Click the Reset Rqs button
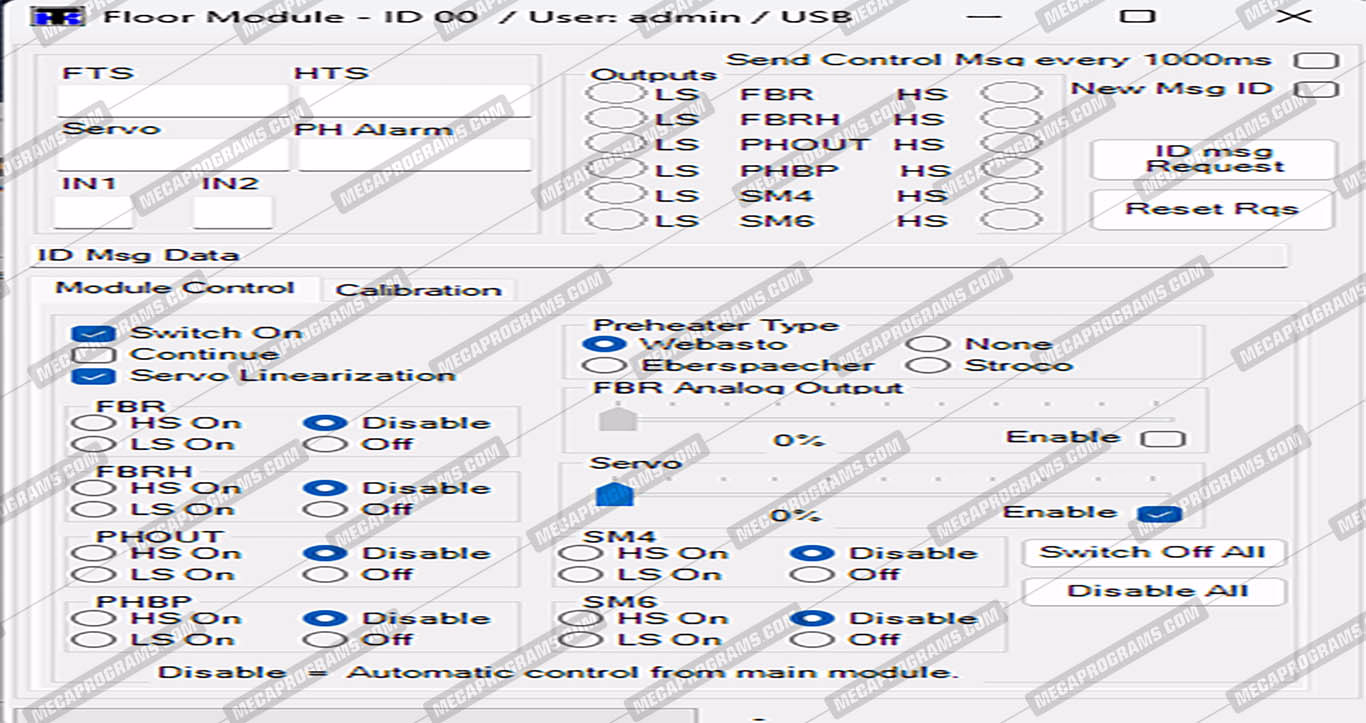 point(1211,209)
